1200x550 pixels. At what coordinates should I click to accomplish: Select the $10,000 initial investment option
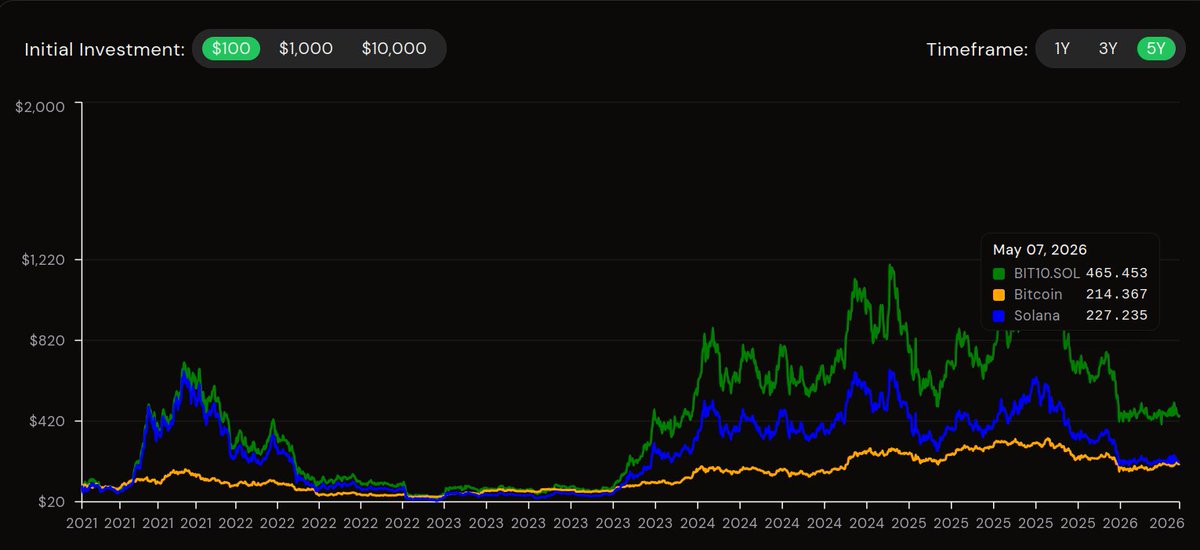[x=394, y=48]
